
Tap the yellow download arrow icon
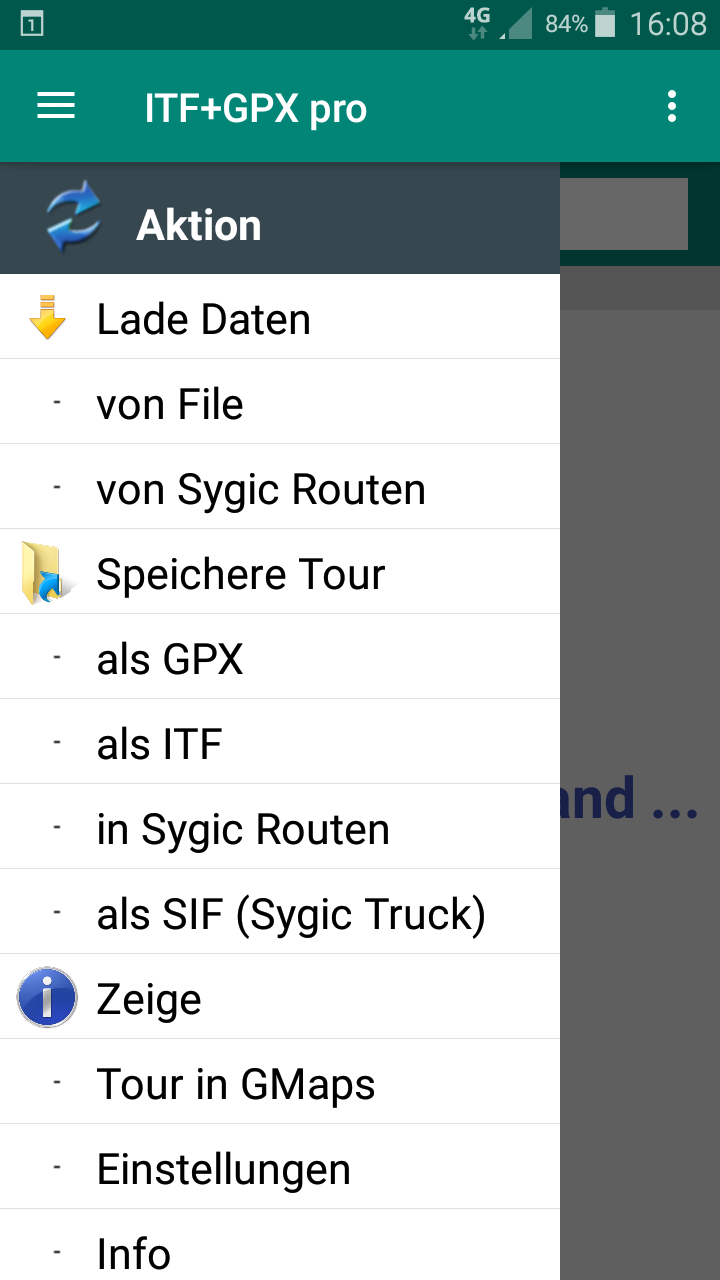click(x=47, y=318)
